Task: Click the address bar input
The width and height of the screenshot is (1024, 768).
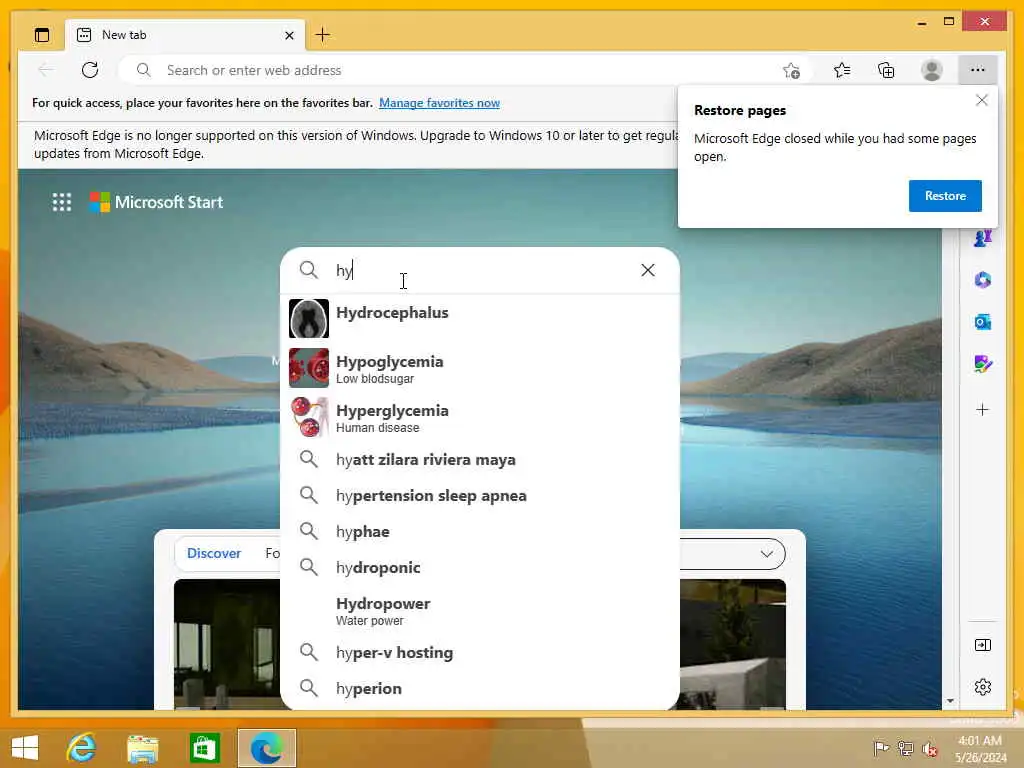Action: tap(457, 70)
